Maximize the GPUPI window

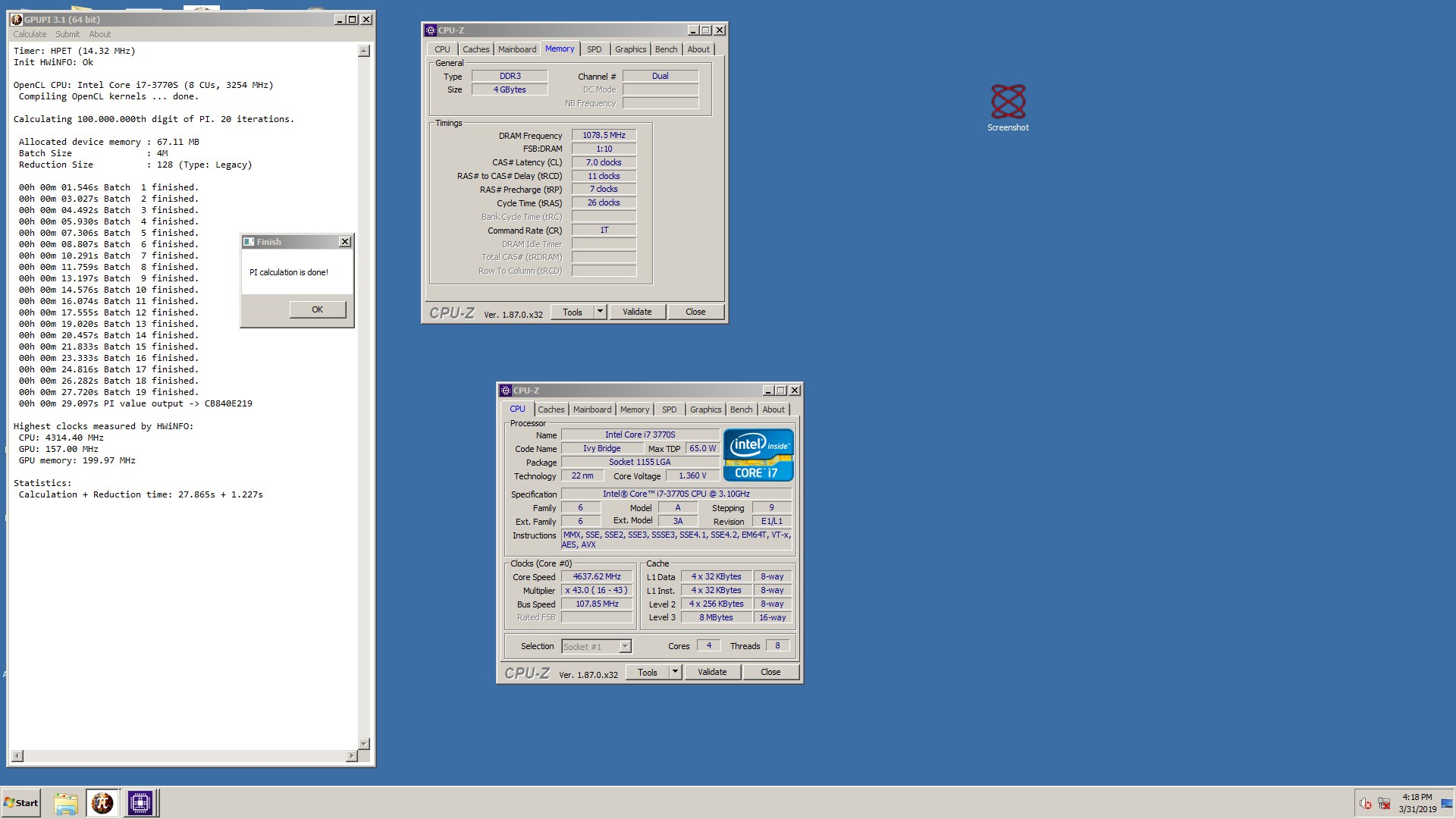353,20
